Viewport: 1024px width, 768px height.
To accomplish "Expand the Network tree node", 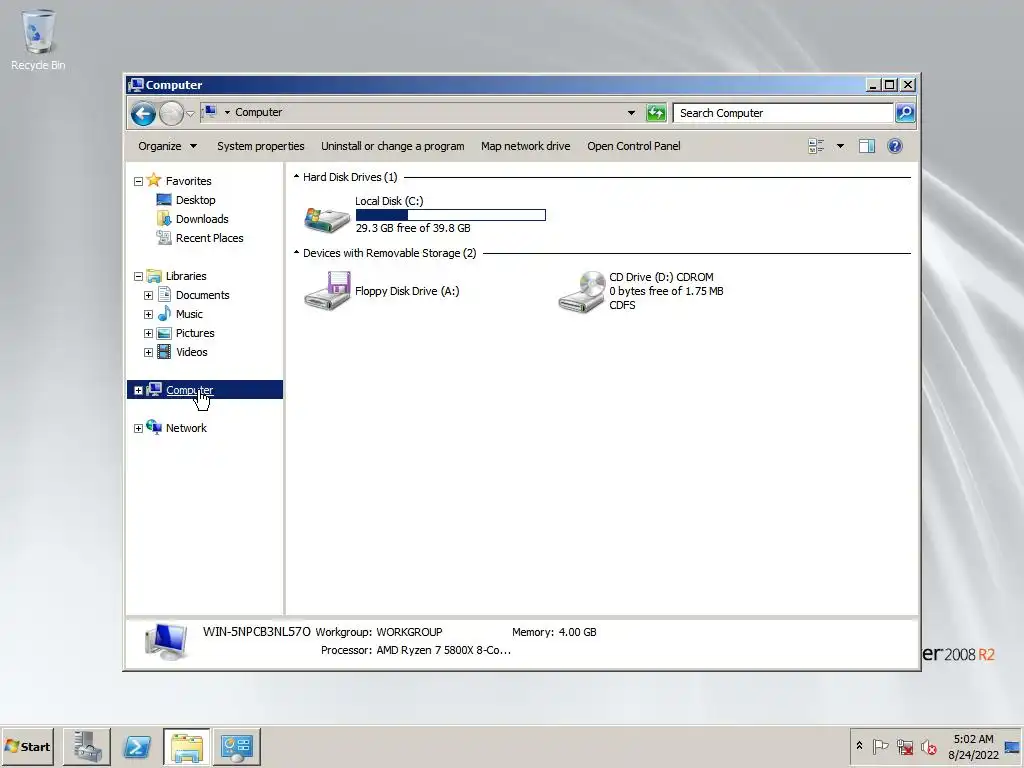I will (x=138, y=428).
